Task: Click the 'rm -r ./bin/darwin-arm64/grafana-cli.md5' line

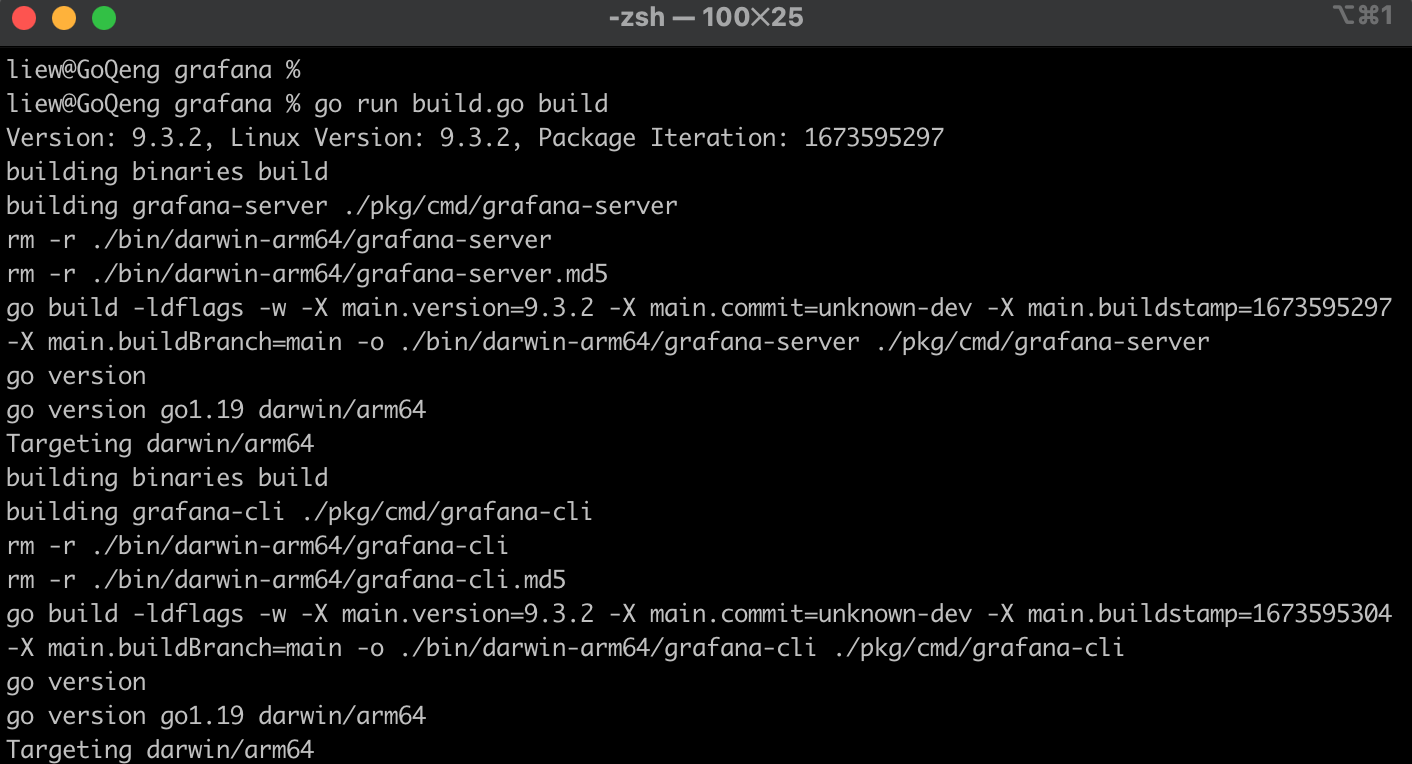Action: click(286, 580)
